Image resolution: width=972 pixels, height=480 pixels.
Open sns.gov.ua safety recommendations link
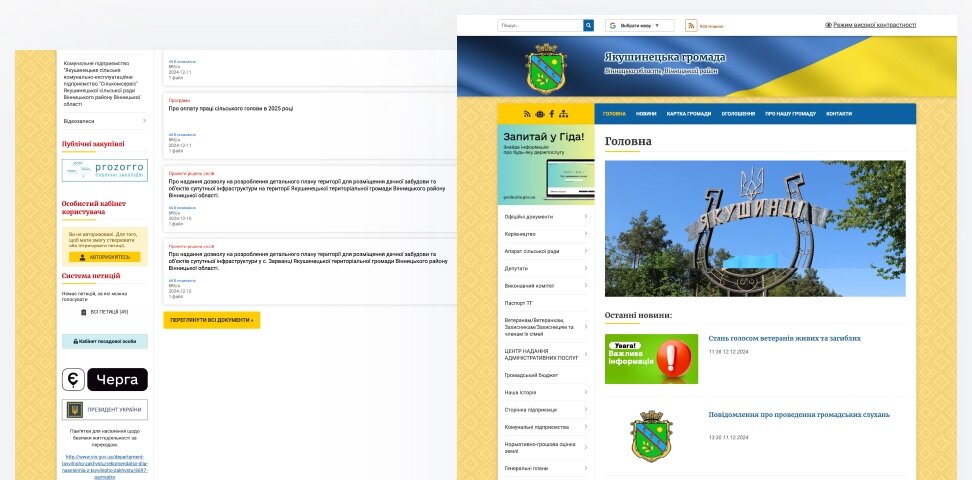click(x=105, y=467)
